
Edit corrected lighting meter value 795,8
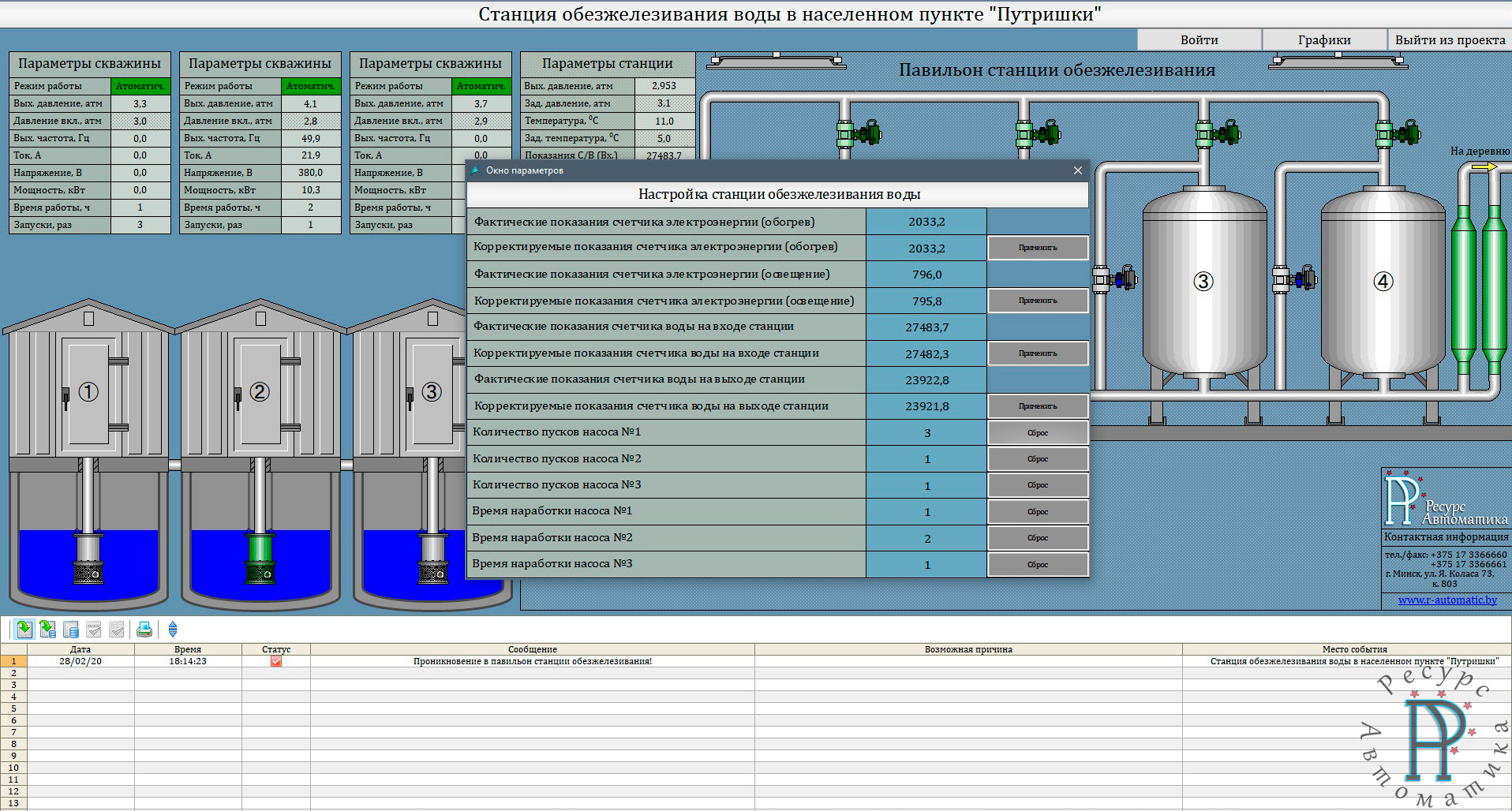pos(926,301)
